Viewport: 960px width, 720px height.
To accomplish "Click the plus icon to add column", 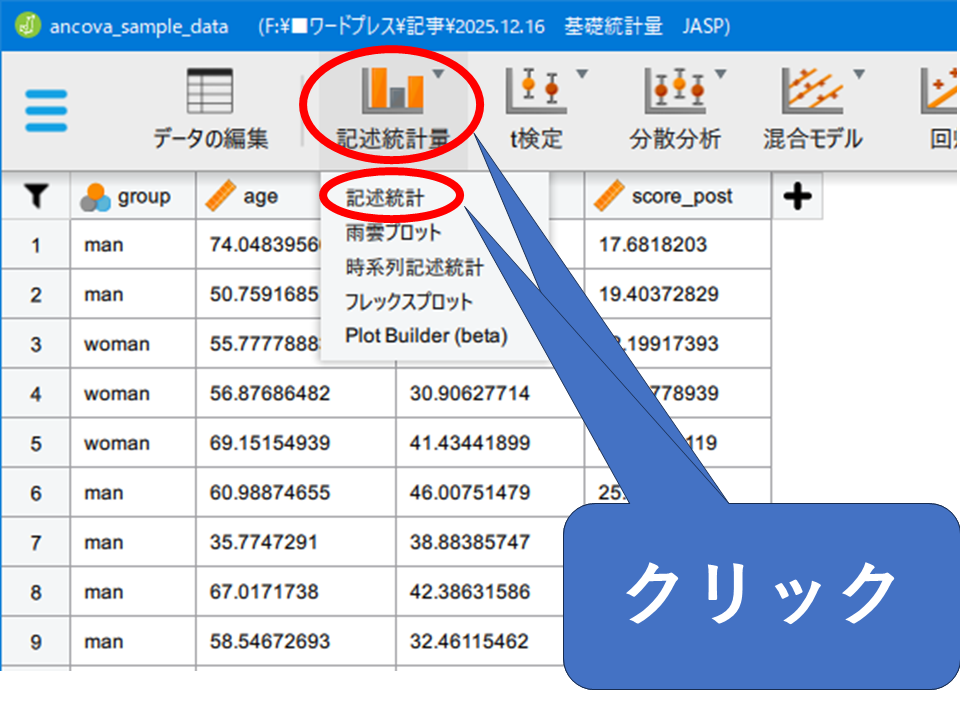I will (797, 197).
